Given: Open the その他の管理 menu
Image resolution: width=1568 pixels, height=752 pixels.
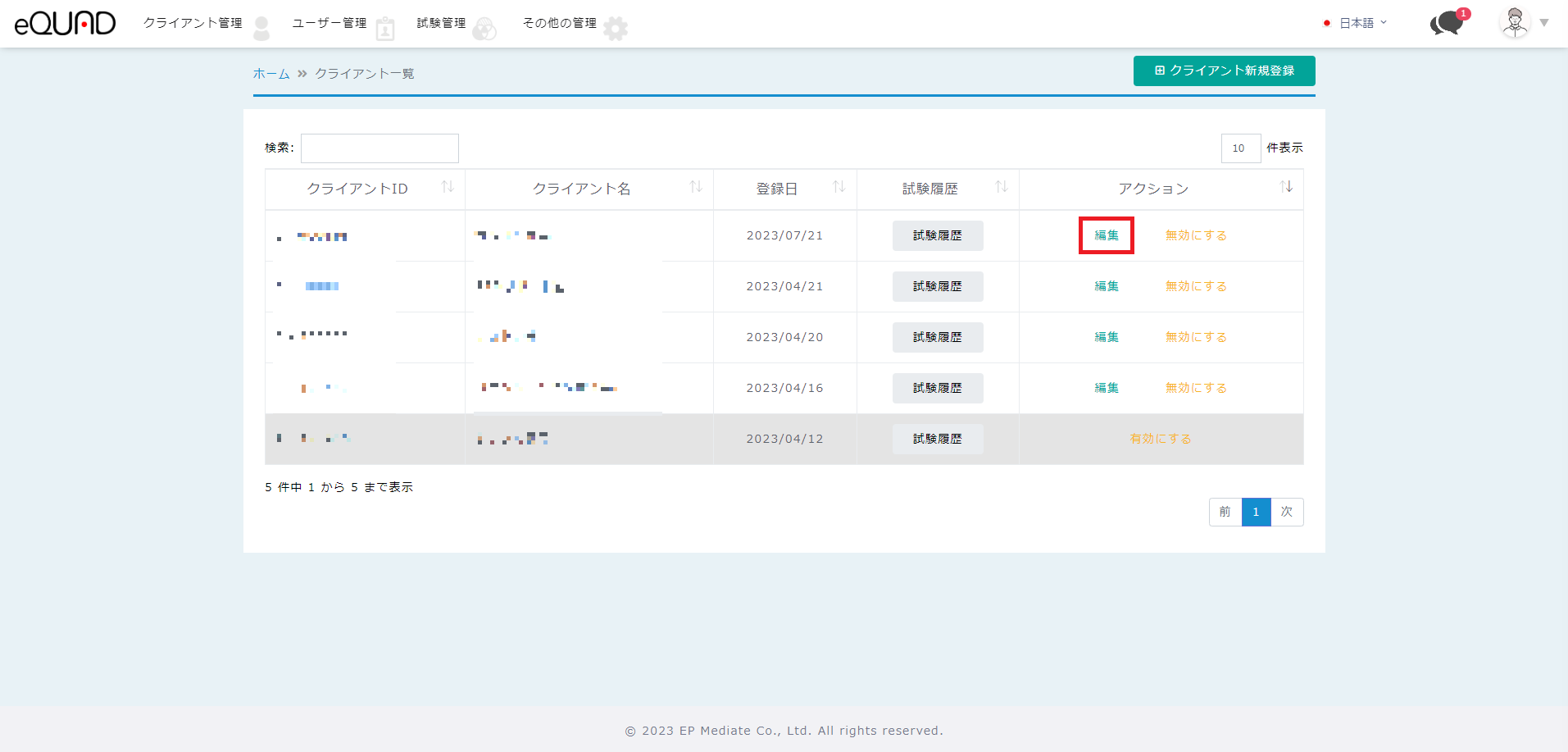Looking at the screenshot, I should click(560, 23).
